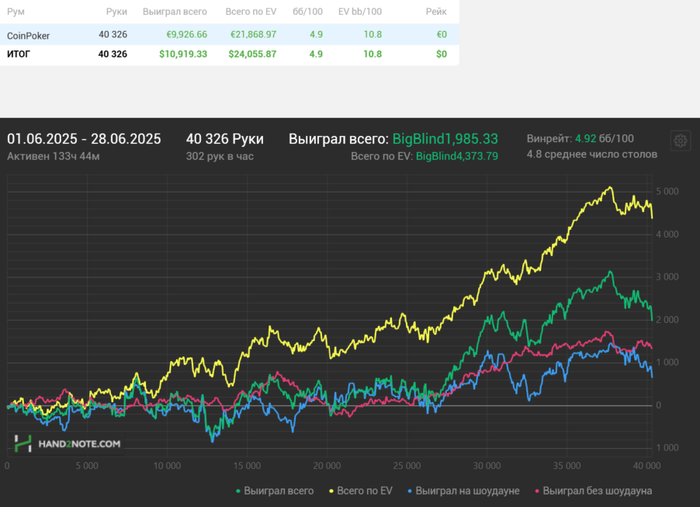
Task: Toggle the 'Выиграл всего' legend series
Action: click(x=275, y=491)
